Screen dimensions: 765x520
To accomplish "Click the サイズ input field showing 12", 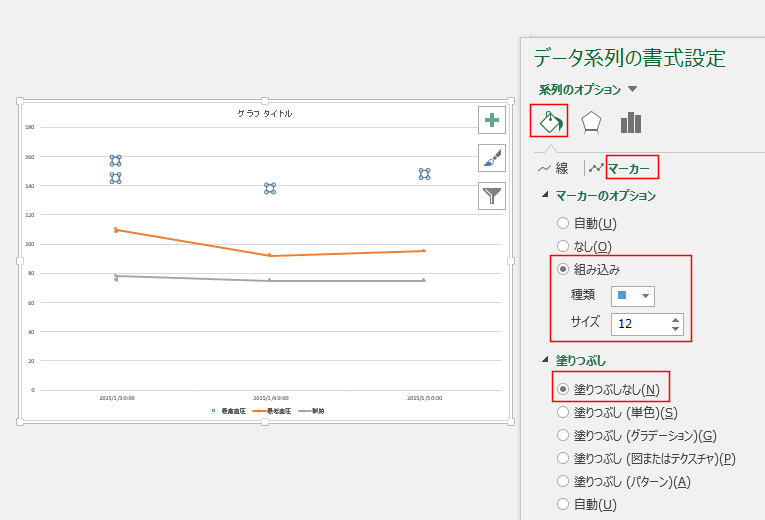I will click(640, 323).
